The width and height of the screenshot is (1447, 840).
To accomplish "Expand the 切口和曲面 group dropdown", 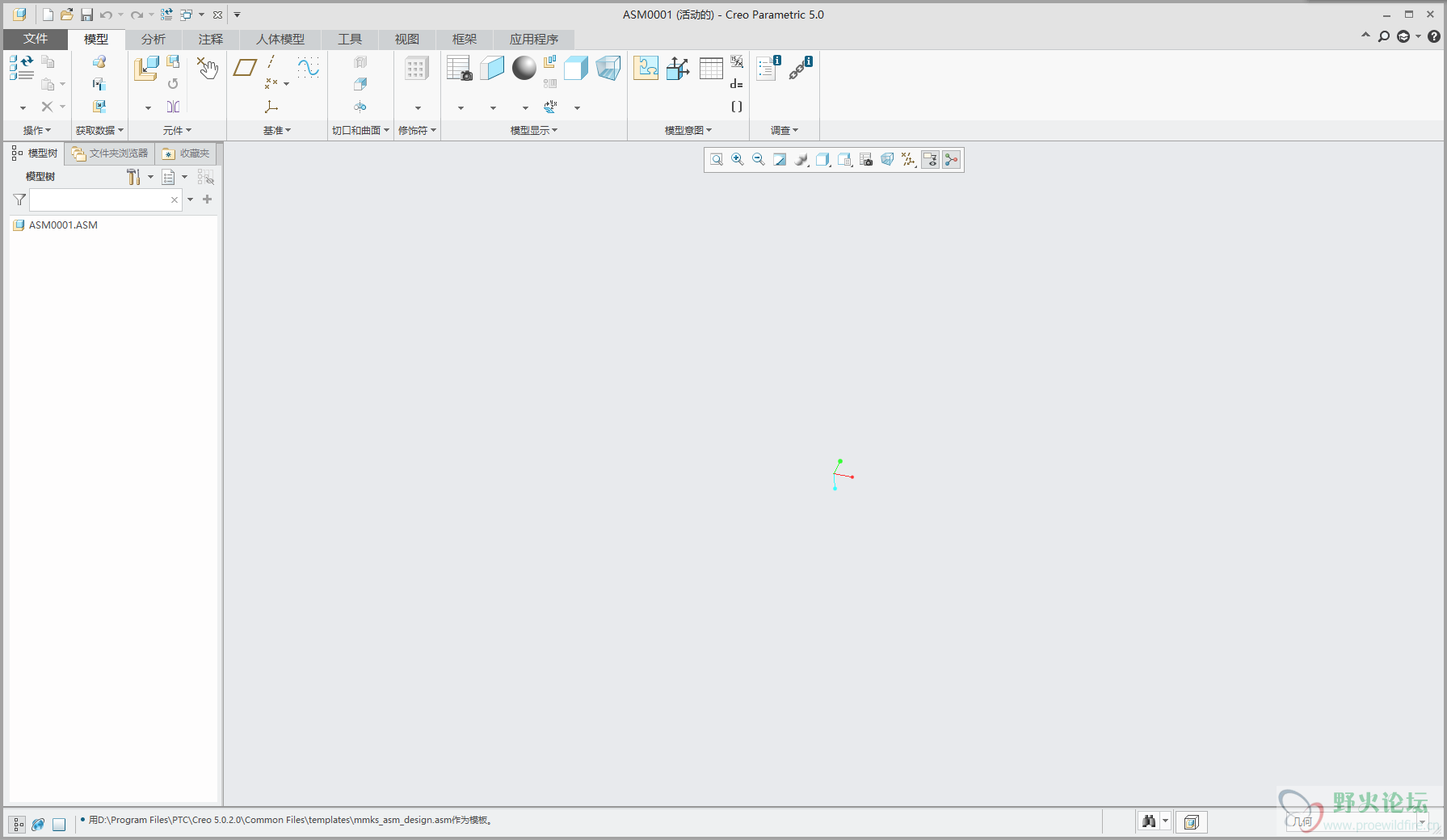I will (361, 130).
